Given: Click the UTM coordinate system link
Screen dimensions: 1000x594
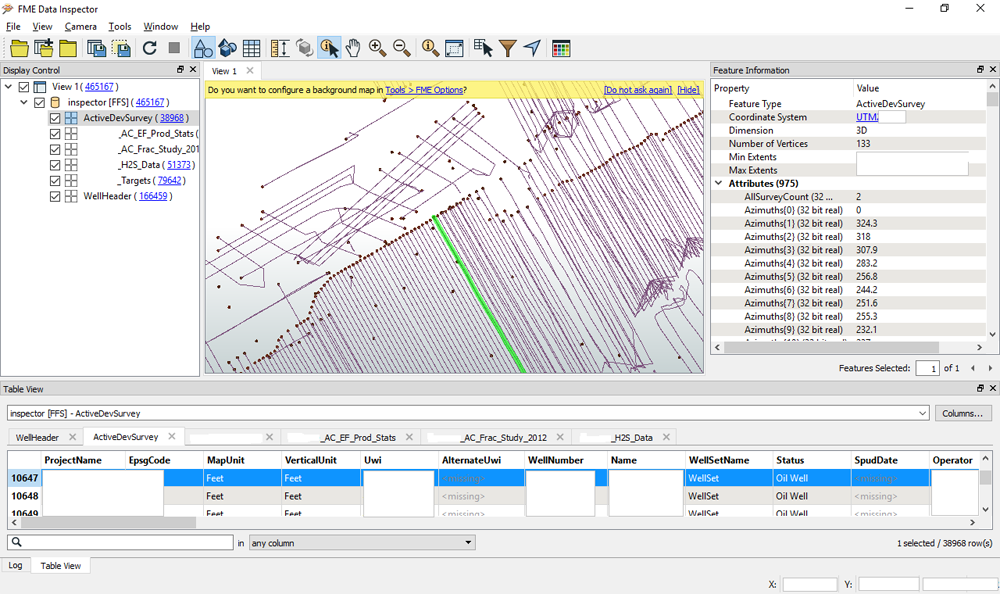Looking at the screenshot, I should (x=867, y=117).
